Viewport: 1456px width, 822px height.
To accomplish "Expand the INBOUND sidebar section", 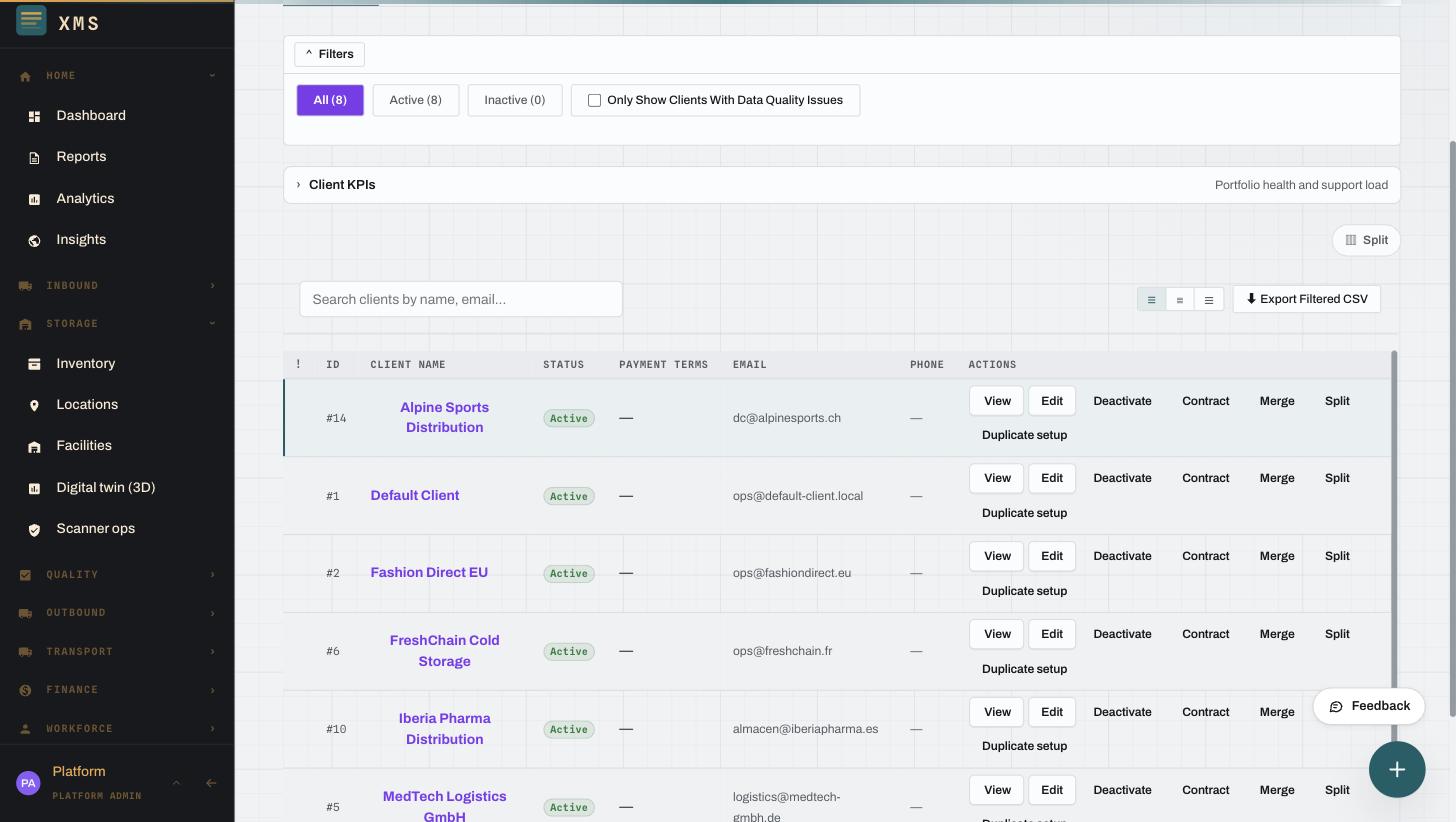I will coord(212,286).
